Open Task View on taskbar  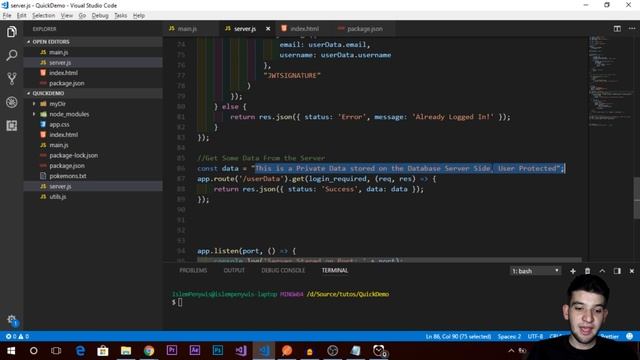(56, 351)
